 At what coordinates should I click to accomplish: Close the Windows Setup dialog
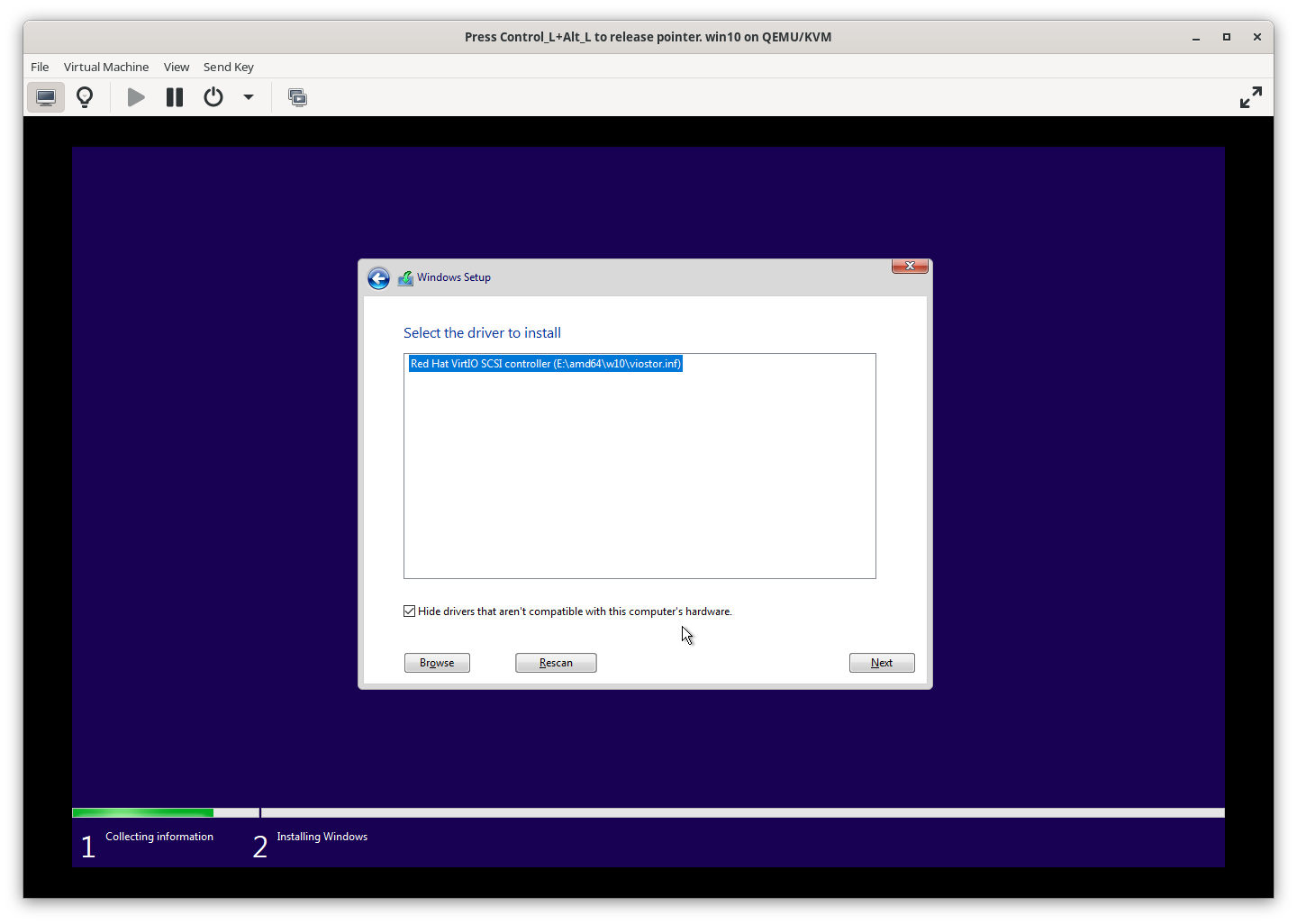point(910,266)
